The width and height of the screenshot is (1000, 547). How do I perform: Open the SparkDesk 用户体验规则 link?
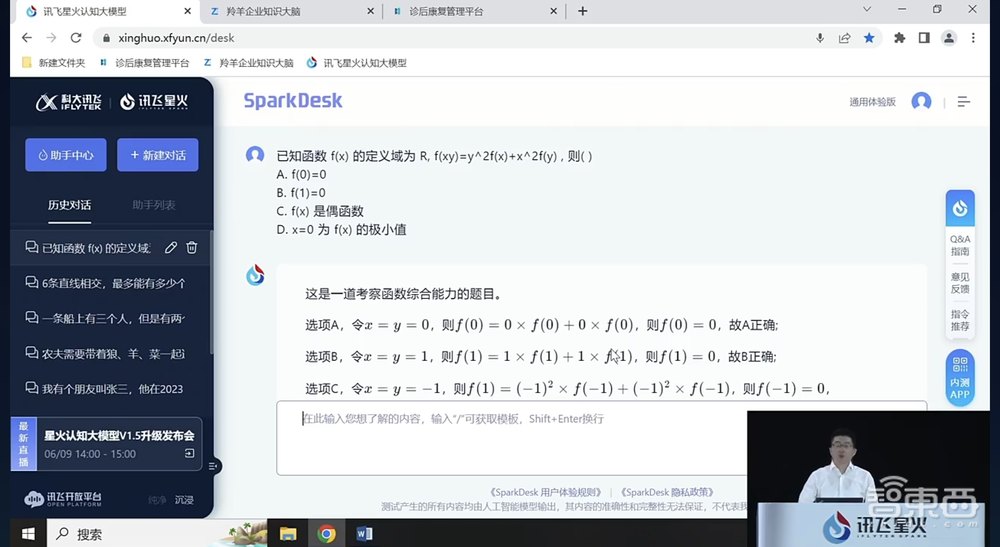pyautogui.click(x=546, y=492)
